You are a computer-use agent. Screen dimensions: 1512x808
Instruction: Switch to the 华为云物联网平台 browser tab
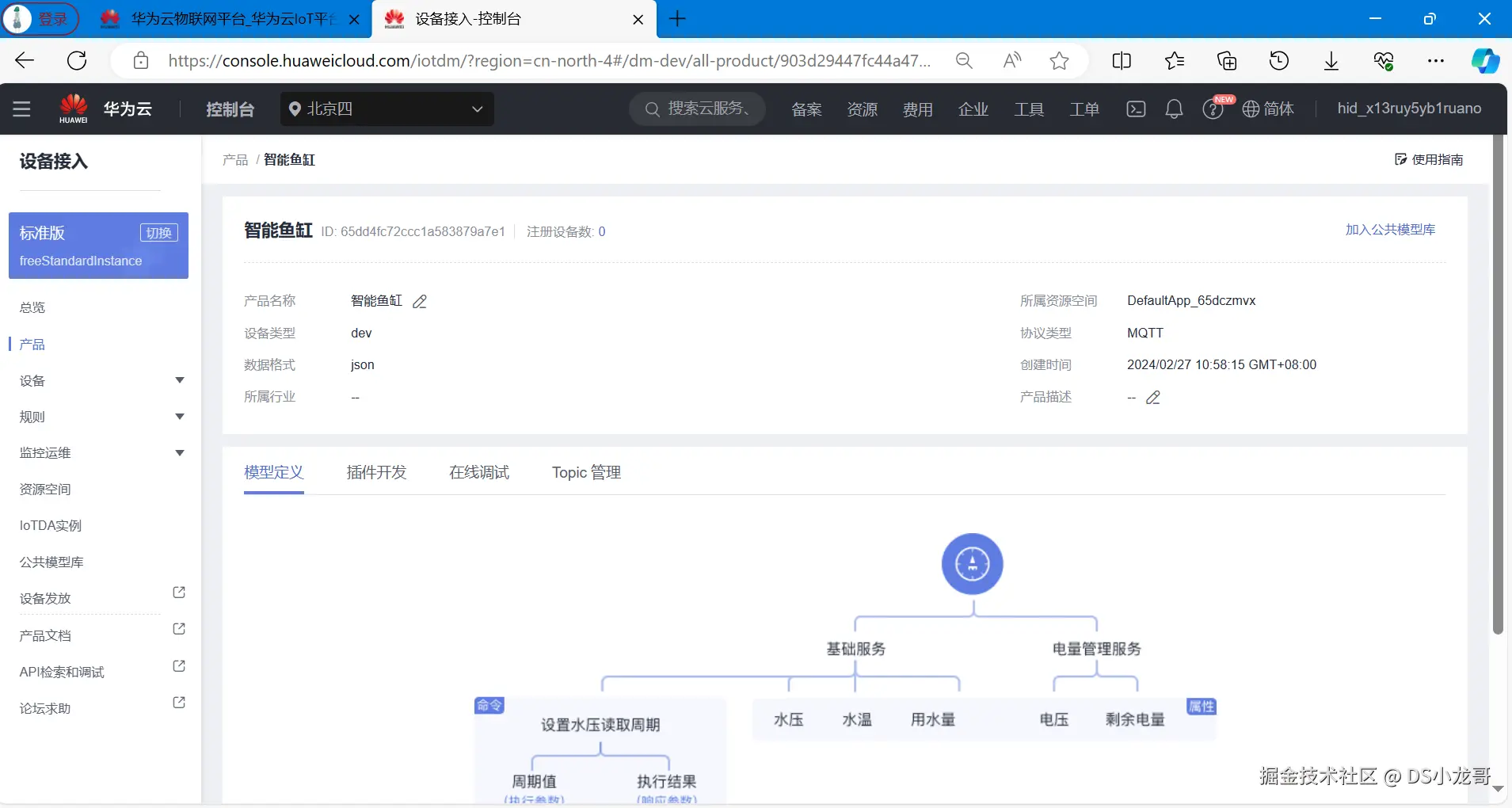[x=230, y=19]
